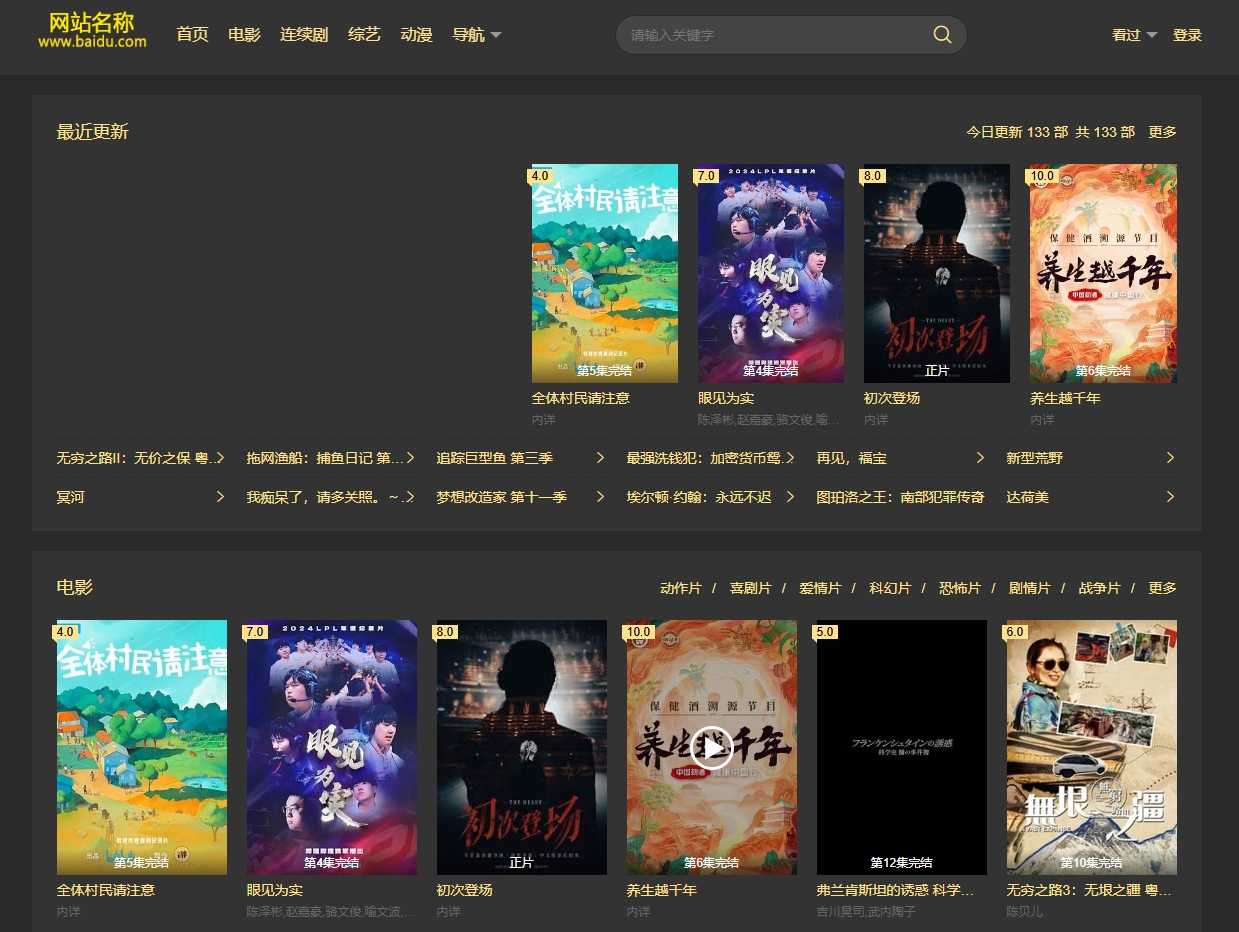The image size is (1239, 932).
Task: Click the 最近更新 section heading
Action: point(93,132)
